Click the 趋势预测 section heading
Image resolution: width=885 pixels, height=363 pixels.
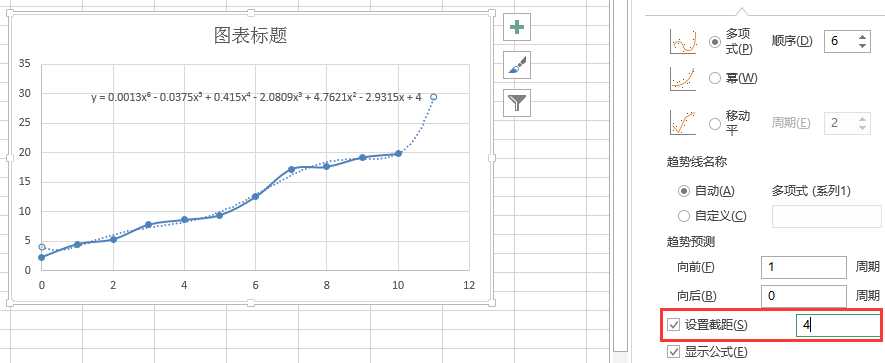[691, 242]
